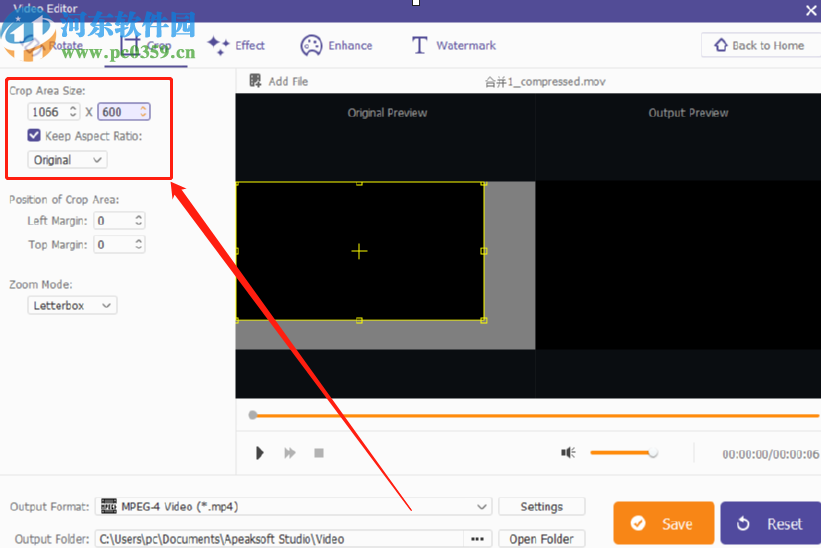Open the Original aspect ratio dropdown
821x548 pixels.
pyautogui.click(x=67, y=160)
